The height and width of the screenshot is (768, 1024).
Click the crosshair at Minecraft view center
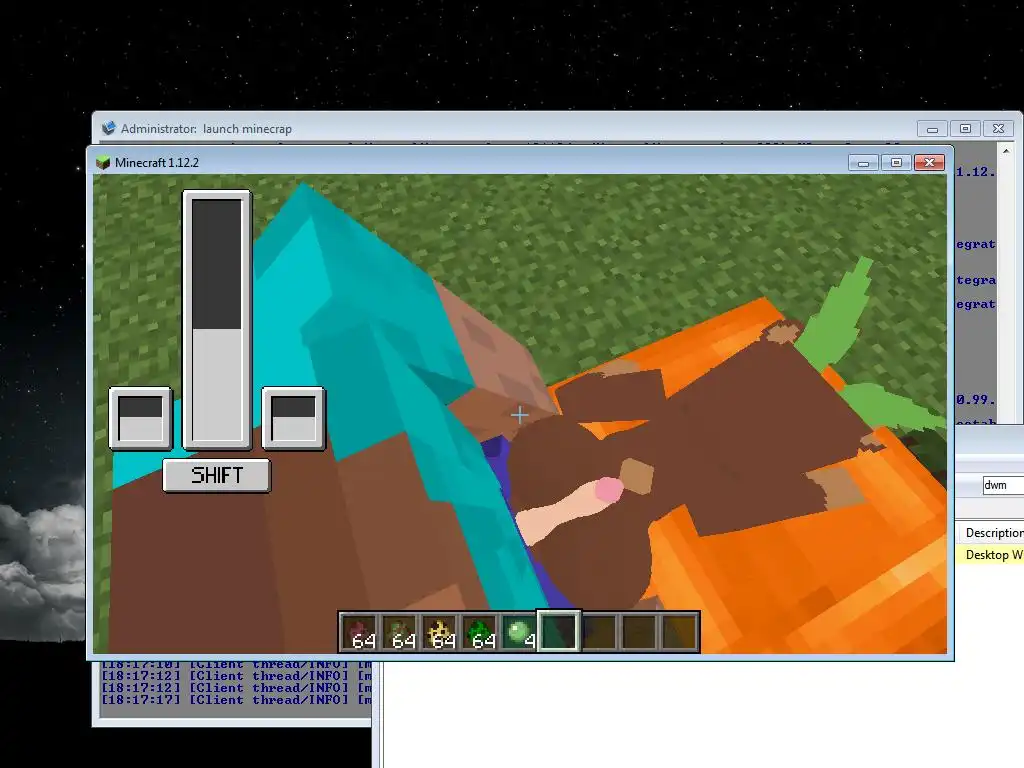pos(520,415)
